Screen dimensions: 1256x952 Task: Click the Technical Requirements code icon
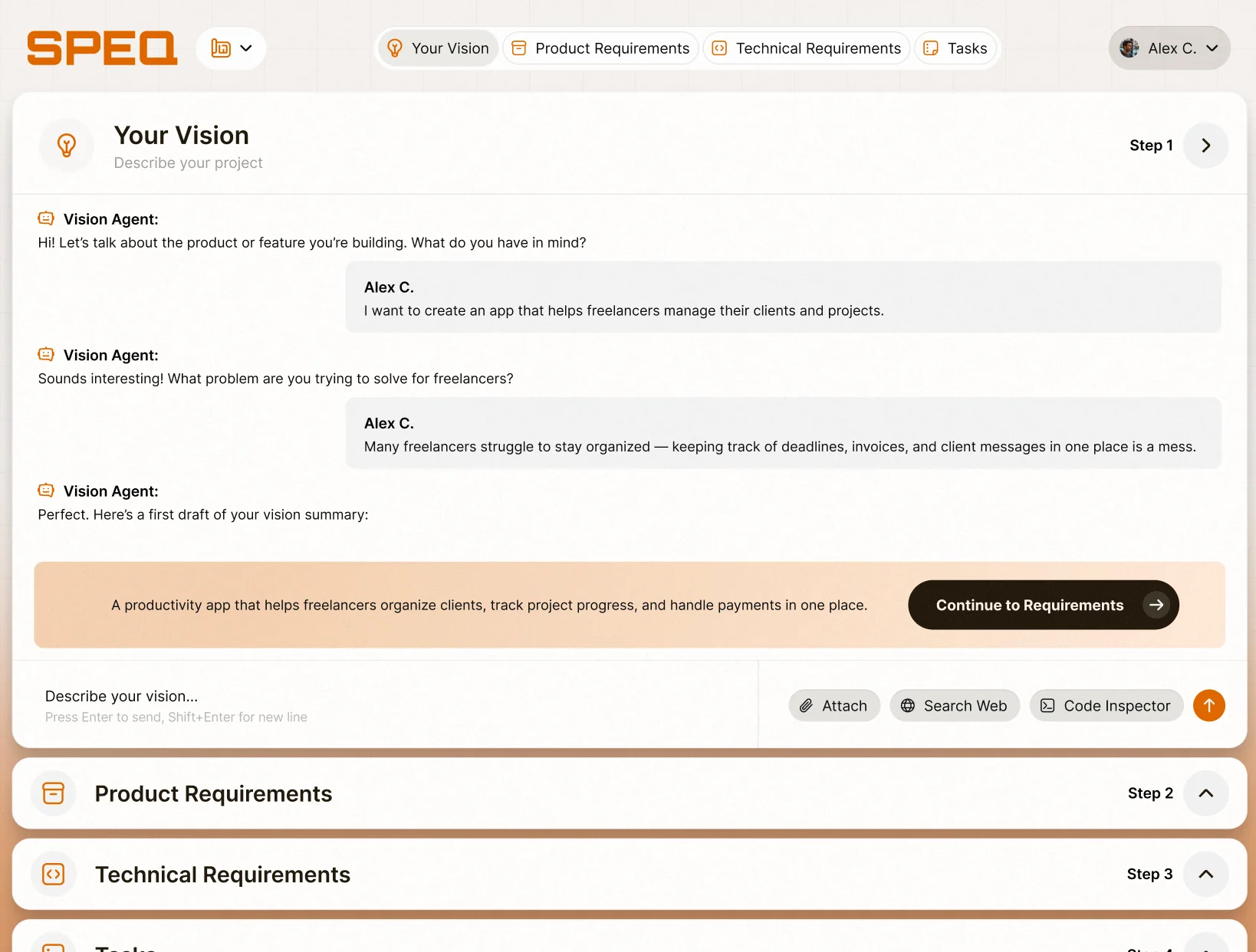pyautogui.click(x=54, y=874)
